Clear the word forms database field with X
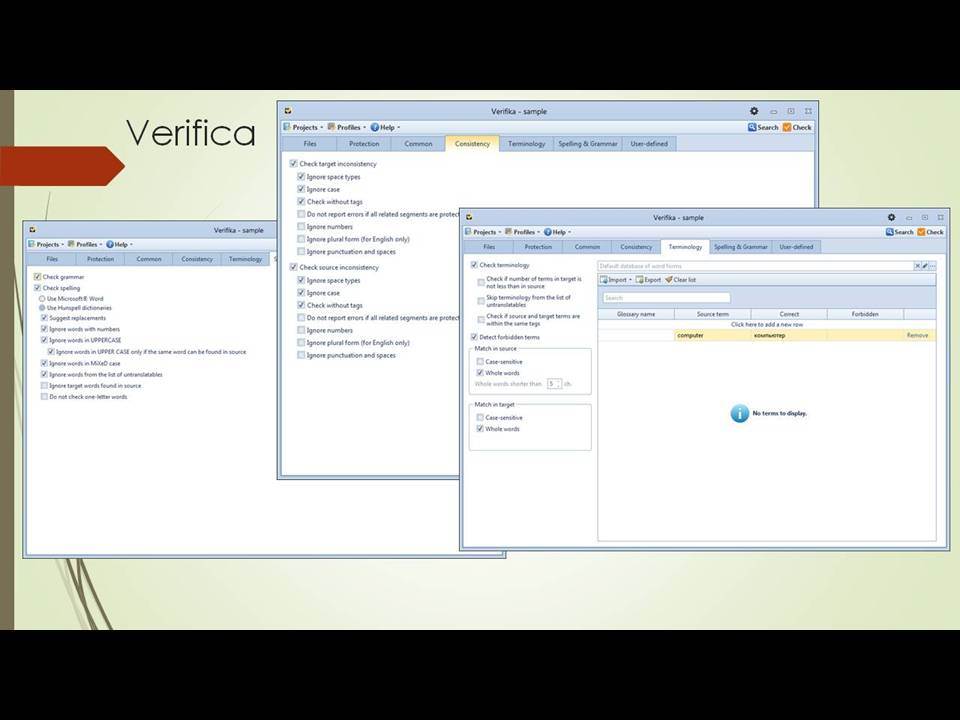This screenshot has width=960, height=720. click(x=917, y=266)
